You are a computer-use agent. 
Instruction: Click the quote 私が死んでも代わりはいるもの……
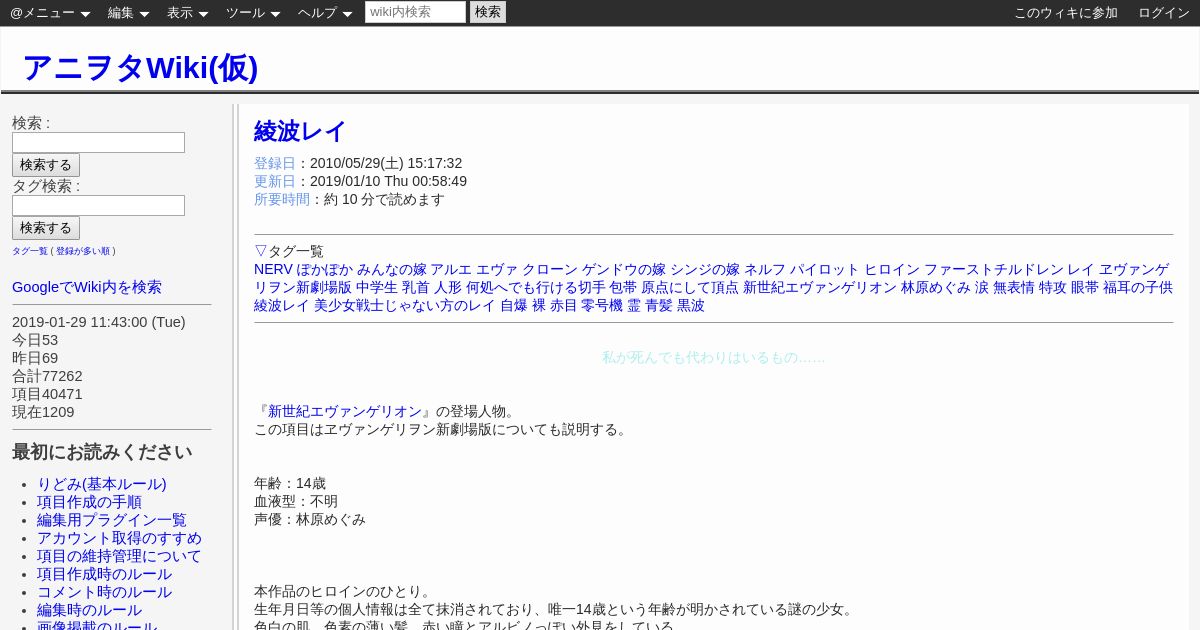(x=713, y=357)
